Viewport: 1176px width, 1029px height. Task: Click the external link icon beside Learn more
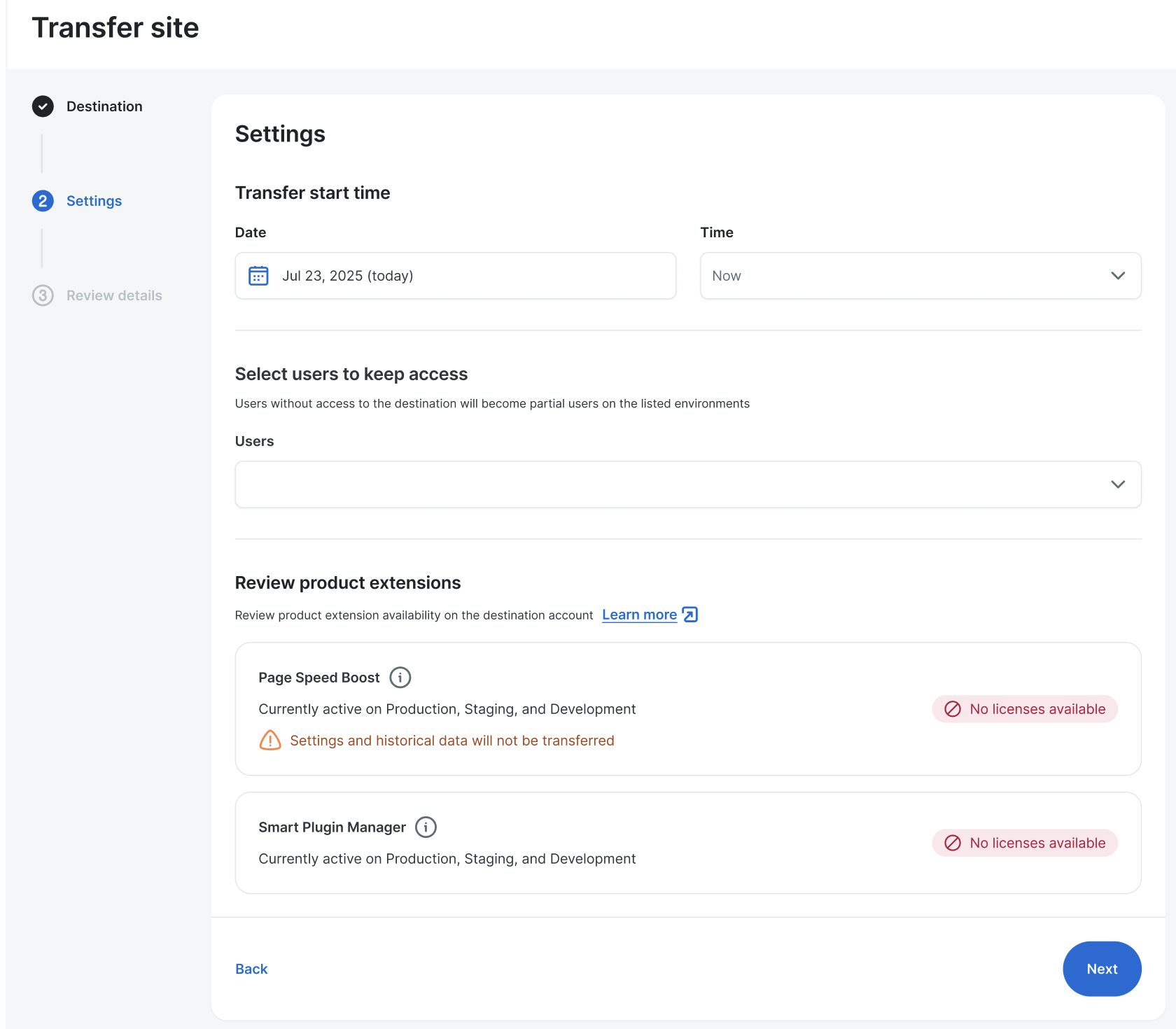(x=689, y=615)
